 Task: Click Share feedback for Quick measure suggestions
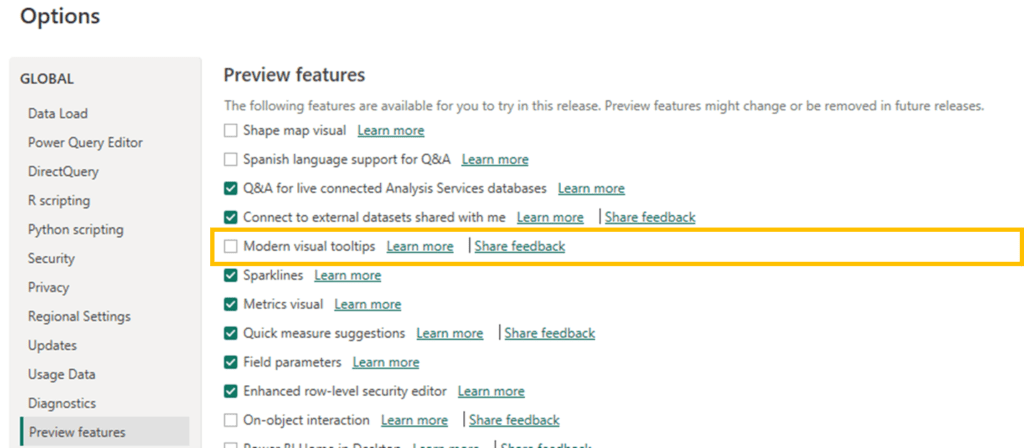point(549,333)
